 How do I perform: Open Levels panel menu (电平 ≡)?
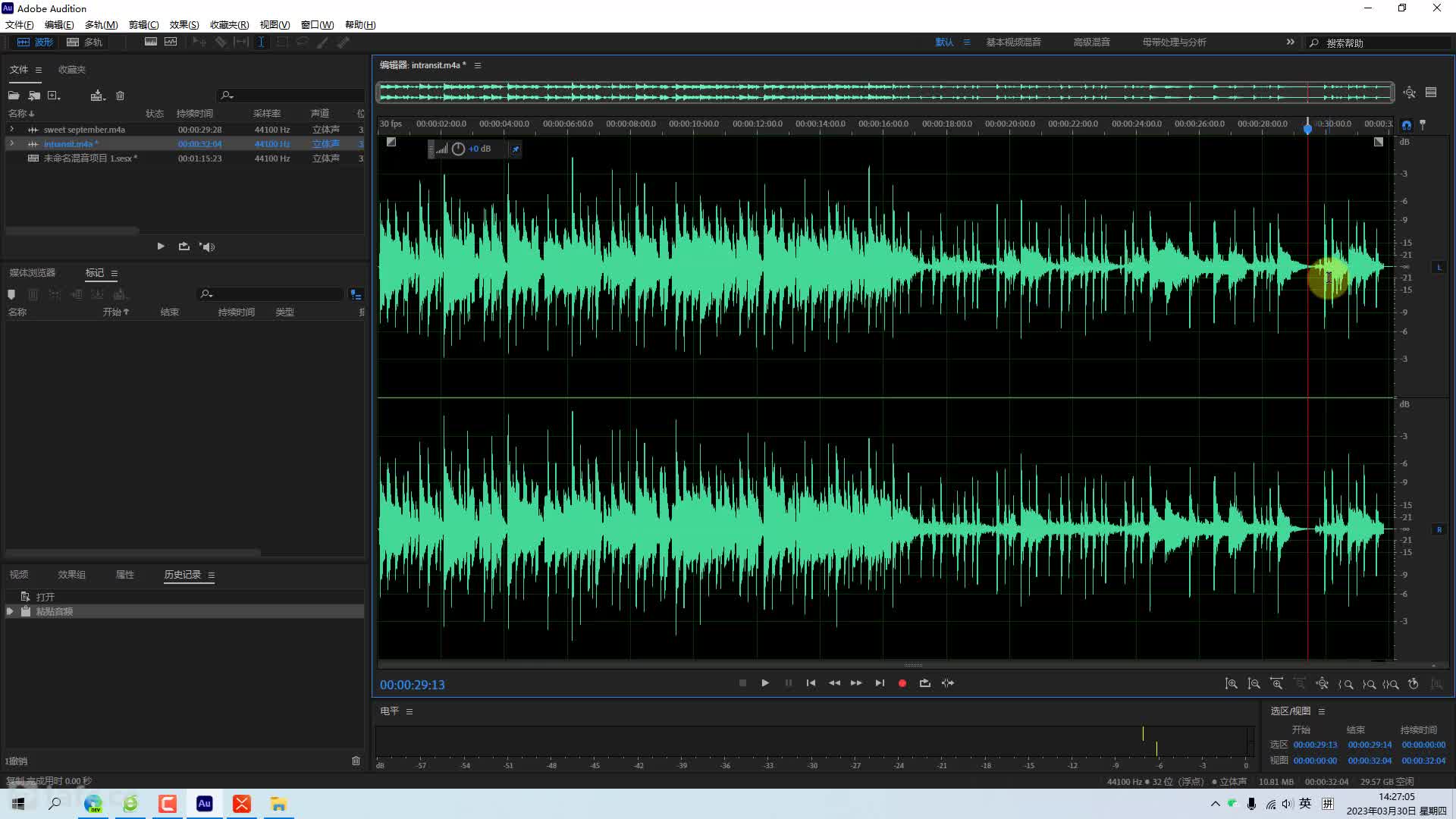[409, 711]
